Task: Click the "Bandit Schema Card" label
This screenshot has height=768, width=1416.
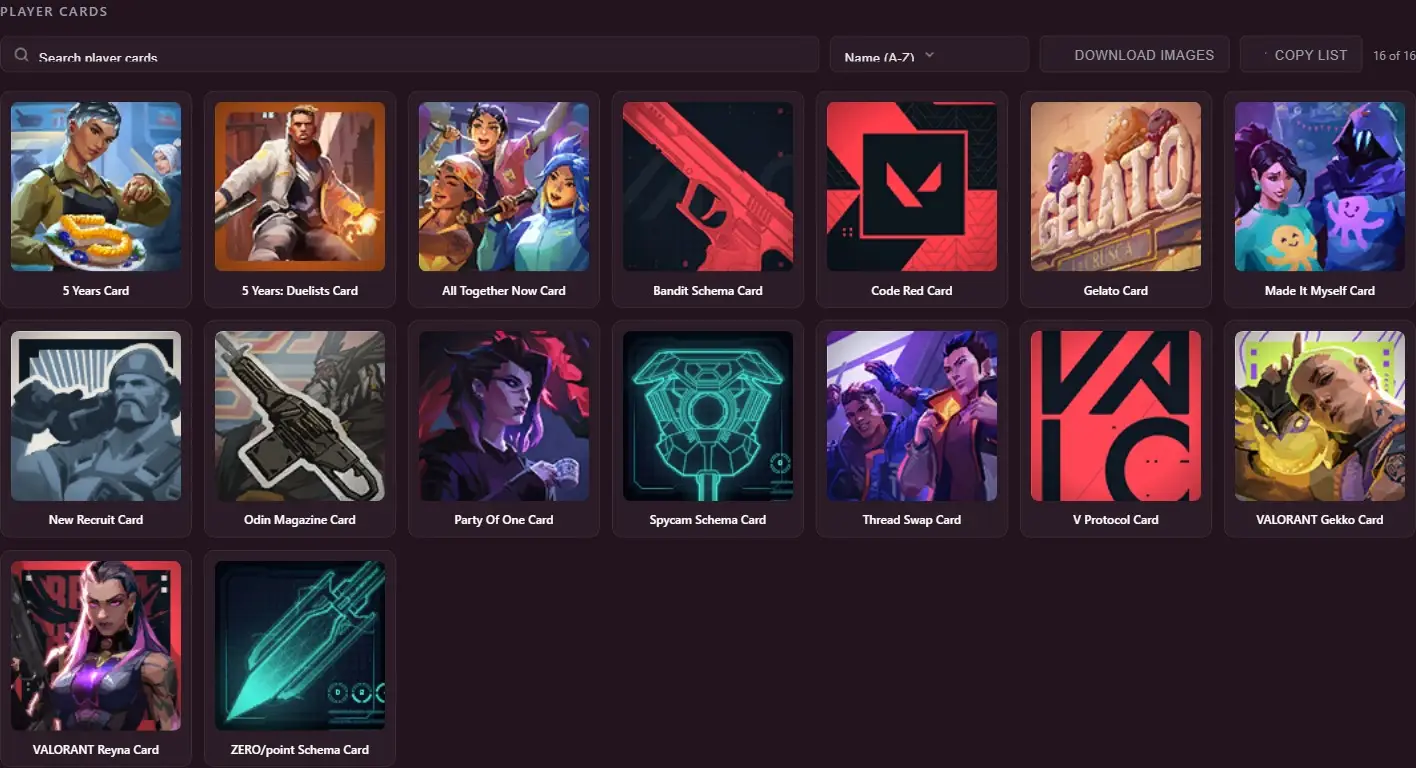Action: [x=708, y=291]
